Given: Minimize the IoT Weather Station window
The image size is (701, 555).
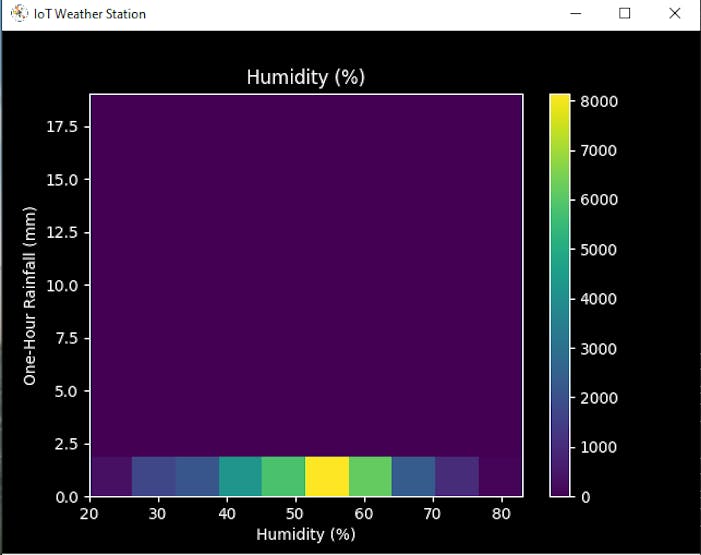Looking at the screenshot, I should (x=576, y=13).
